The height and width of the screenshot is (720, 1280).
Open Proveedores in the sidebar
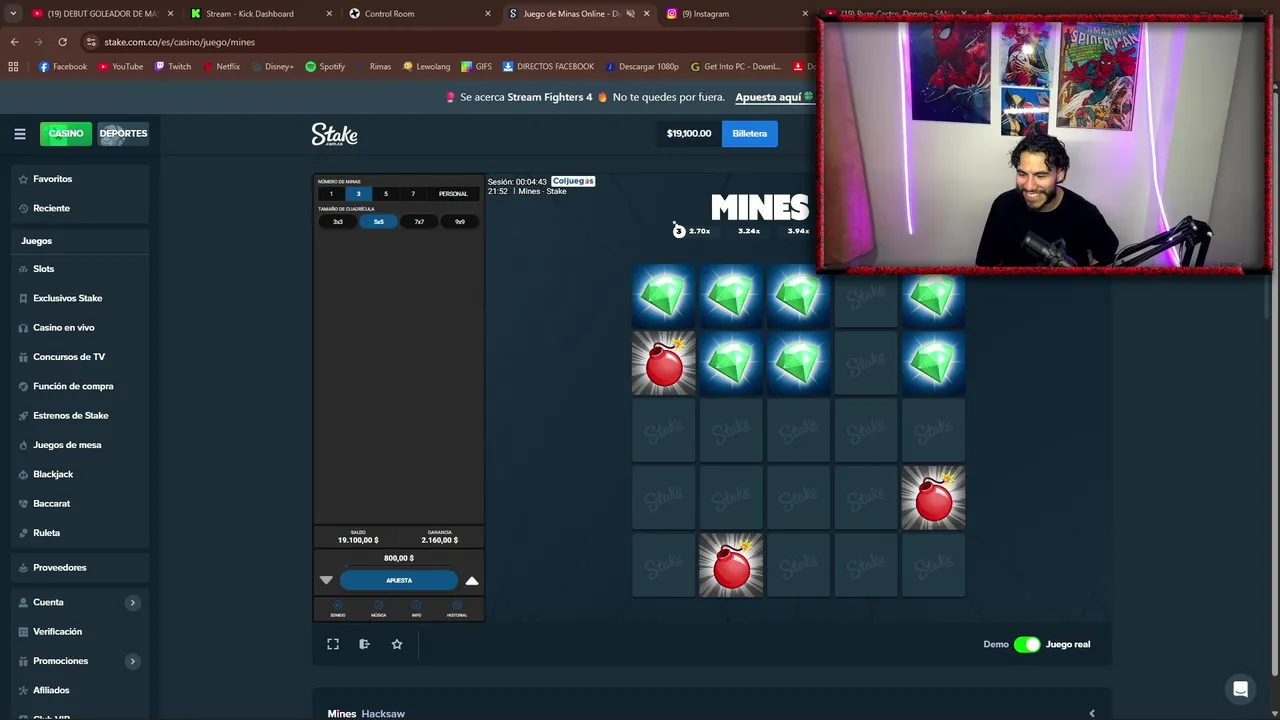click(x=59, y=567)
